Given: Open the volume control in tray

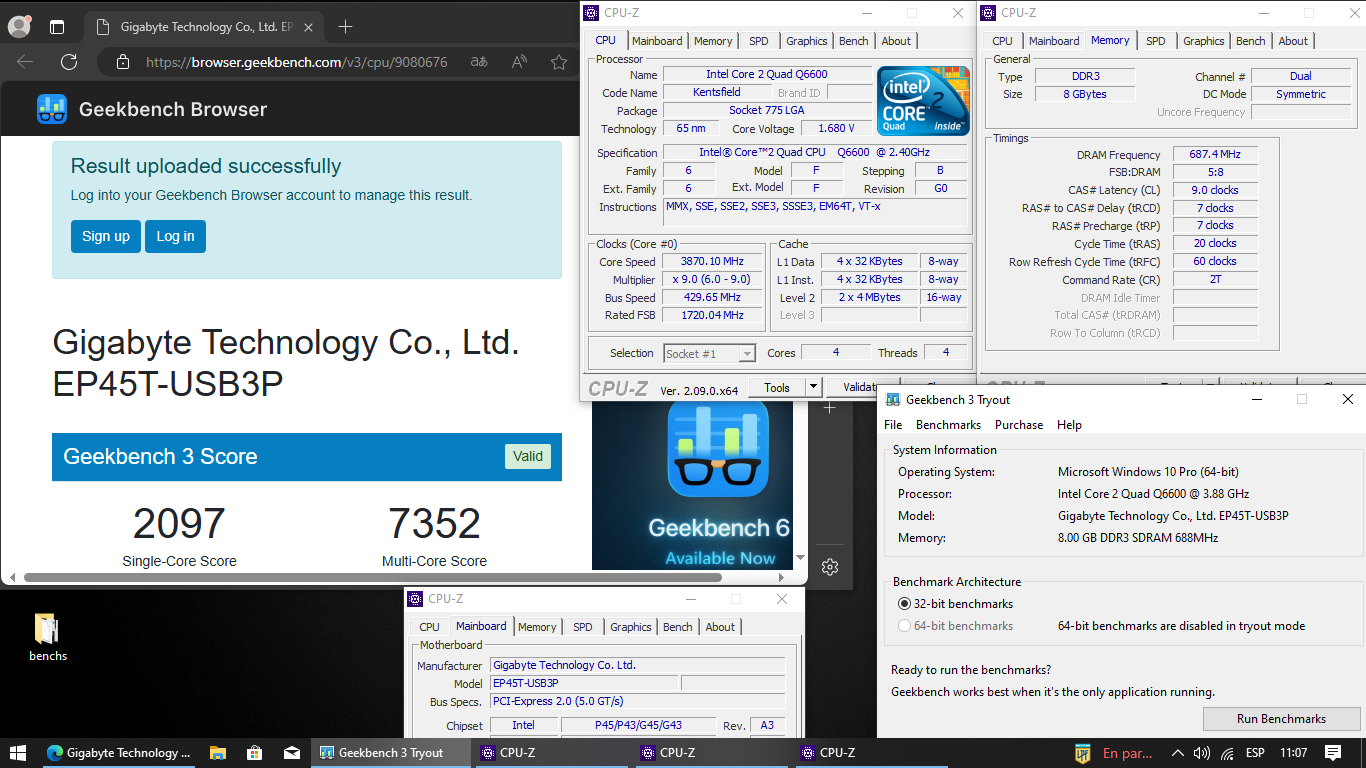Looking at the screenshot, I should click(x=1202, y=753).
